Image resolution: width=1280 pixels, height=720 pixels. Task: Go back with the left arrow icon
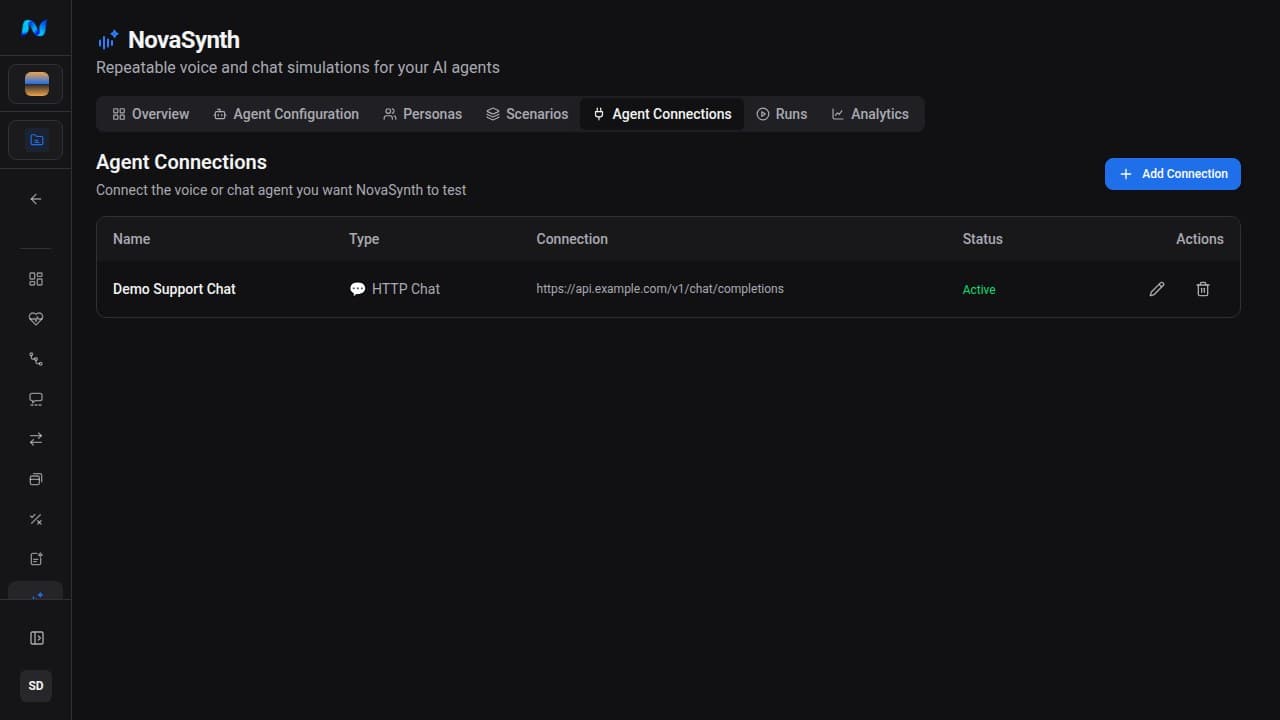point(36,199)
